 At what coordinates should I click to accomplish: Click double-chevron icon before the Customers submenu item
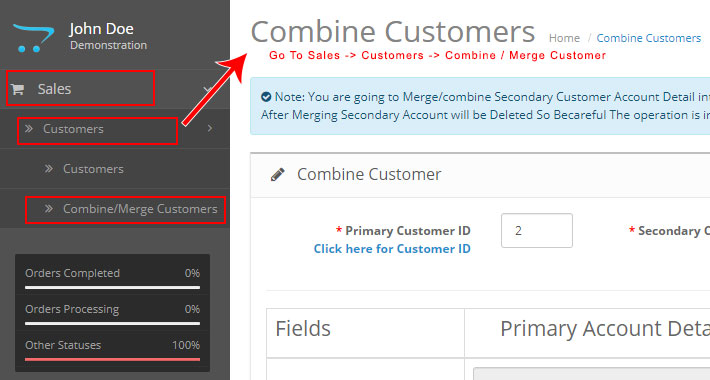[48, 168]
